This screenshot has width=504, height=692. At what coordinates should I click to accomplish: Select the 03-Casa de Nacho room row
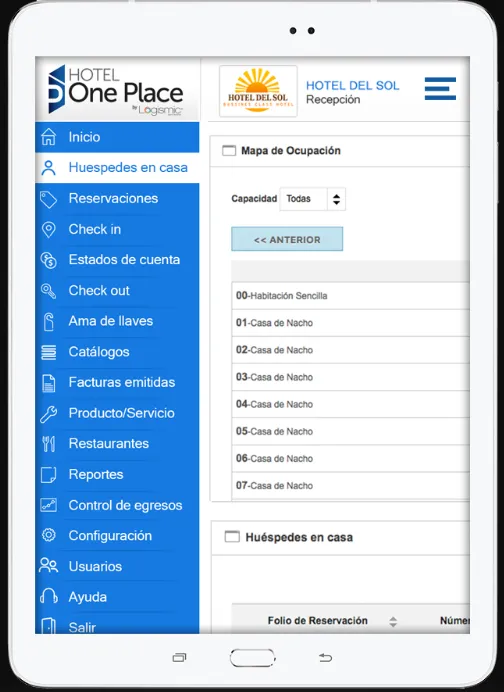tap(350, 377)
